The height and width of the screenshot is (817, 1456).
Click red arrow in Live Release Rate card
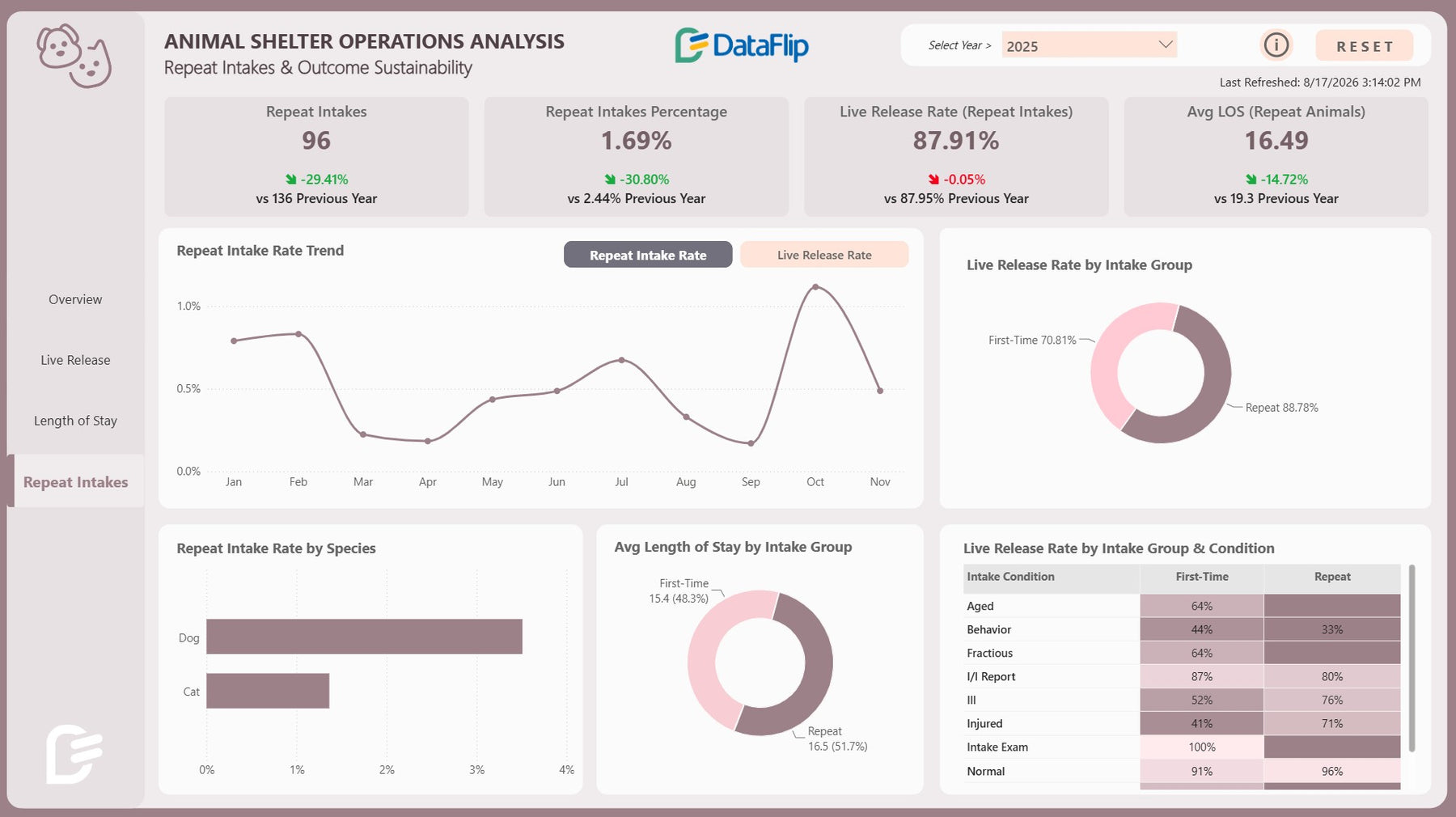click(934, 179)
